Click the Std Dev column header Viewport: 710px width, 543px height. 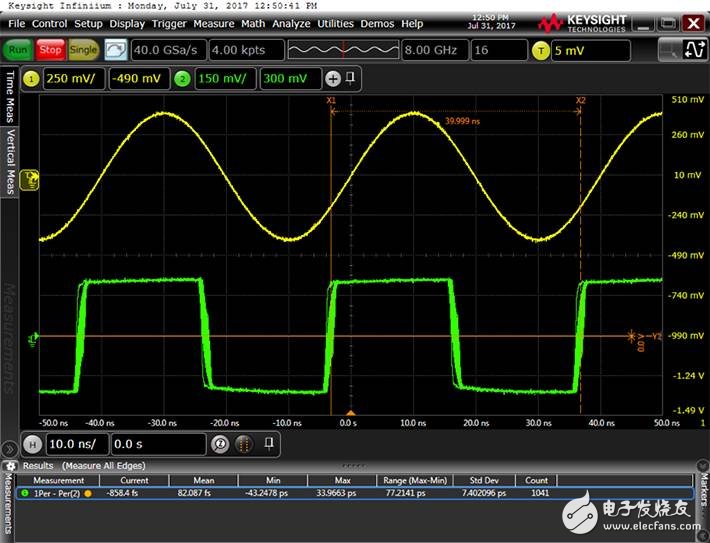click(x=484, y=481)
